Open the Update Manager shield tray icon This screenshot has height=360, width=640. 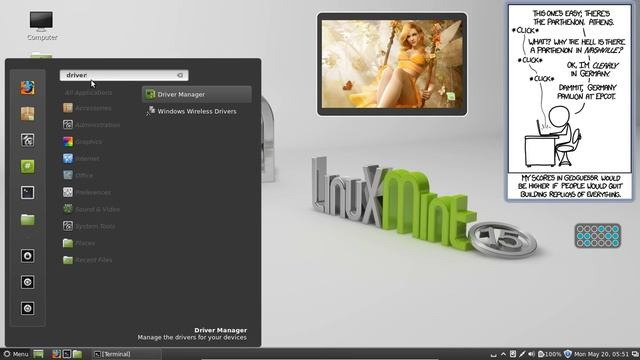coord(568,354)
